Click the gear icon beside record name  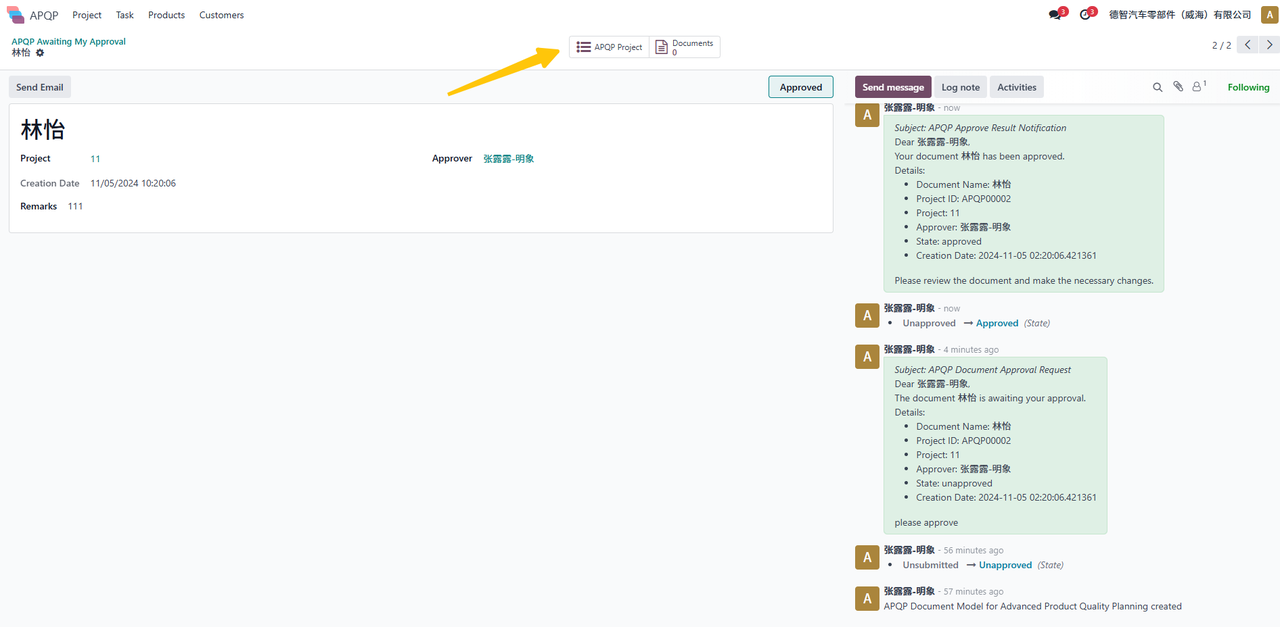(40, 53)
